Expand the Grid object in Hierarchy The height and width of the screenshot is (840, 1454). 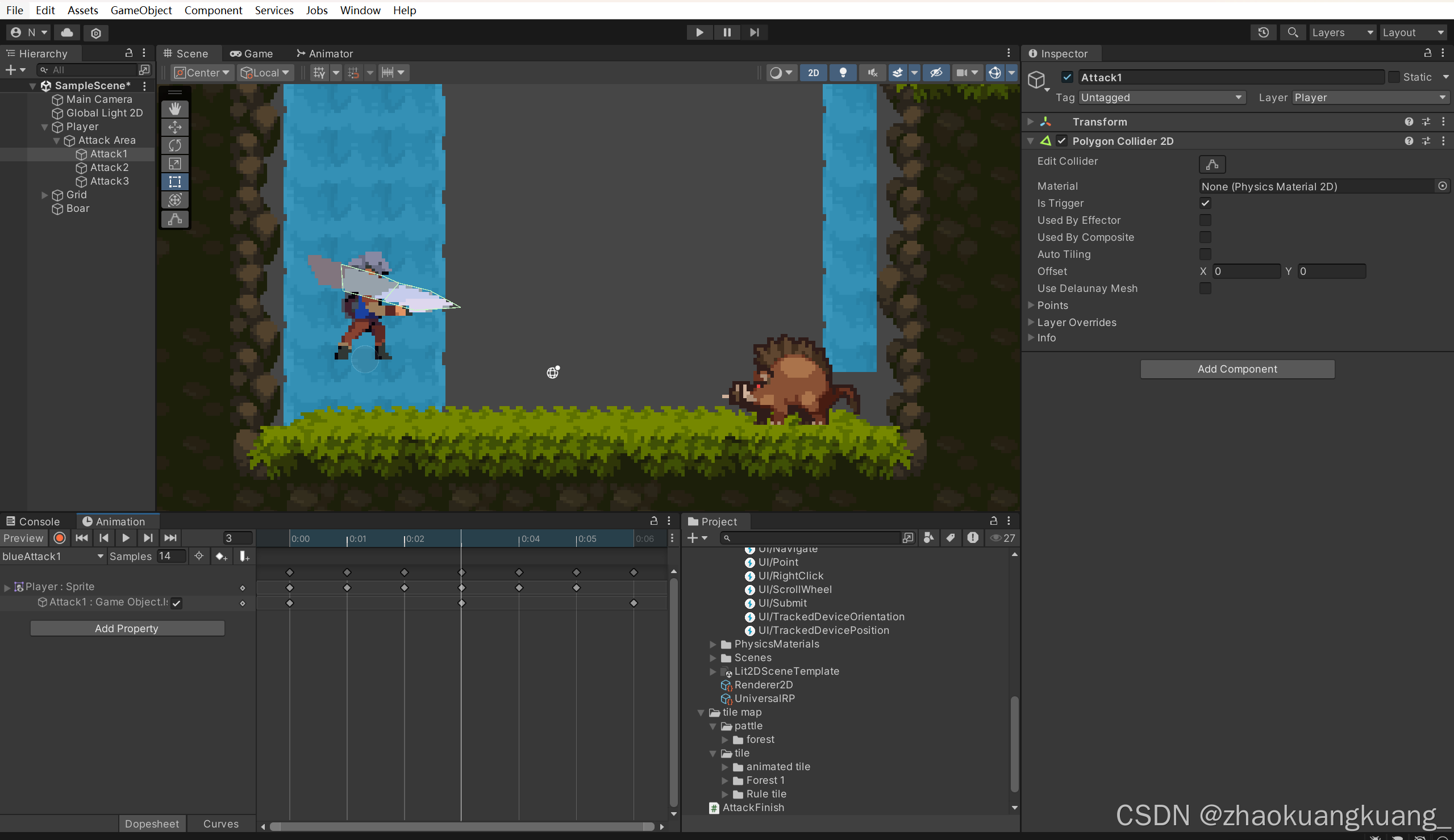(44, 195)
